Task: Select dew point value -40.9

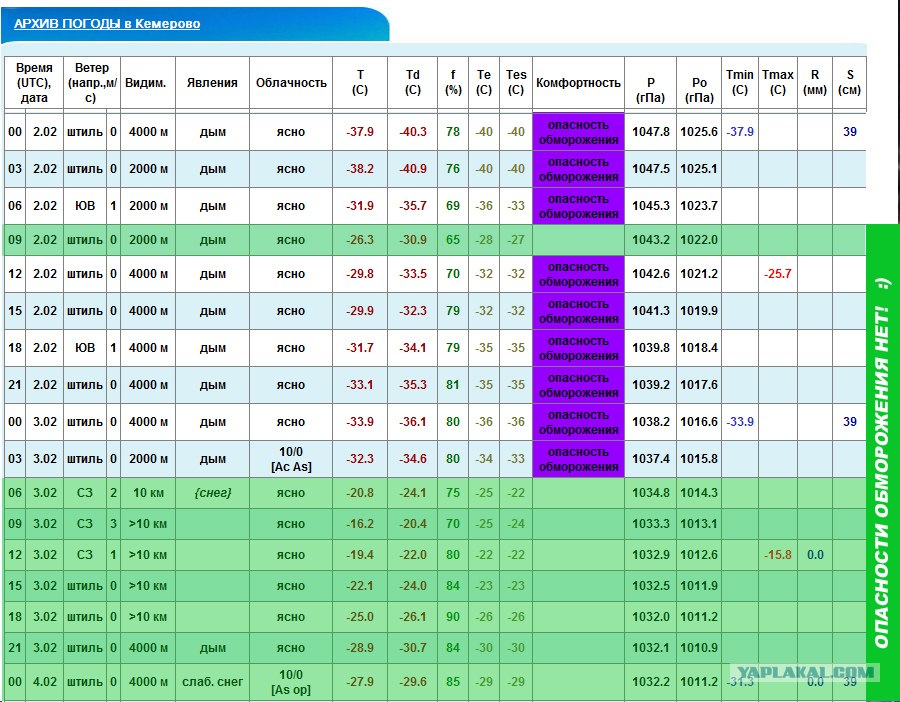Action: tap(413, 169)
